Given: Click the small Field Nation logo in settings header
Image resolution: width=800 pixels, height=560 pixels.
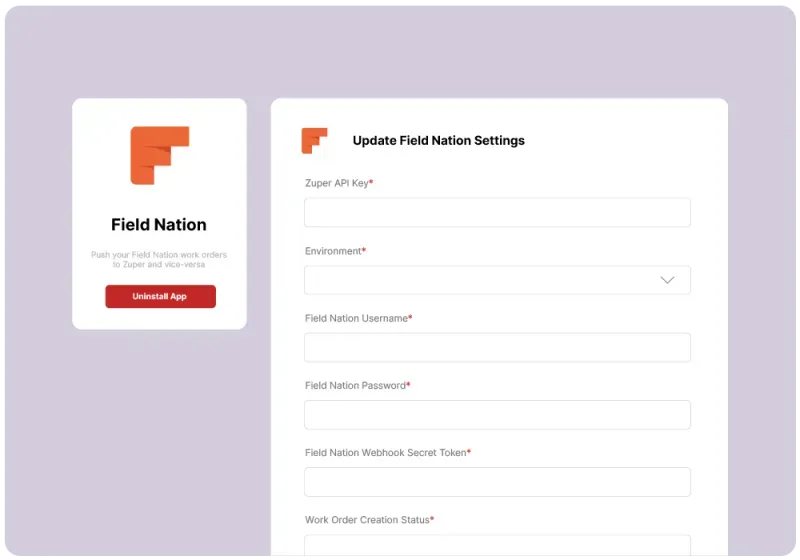Looking at the screenshot, I should [314, 141].
